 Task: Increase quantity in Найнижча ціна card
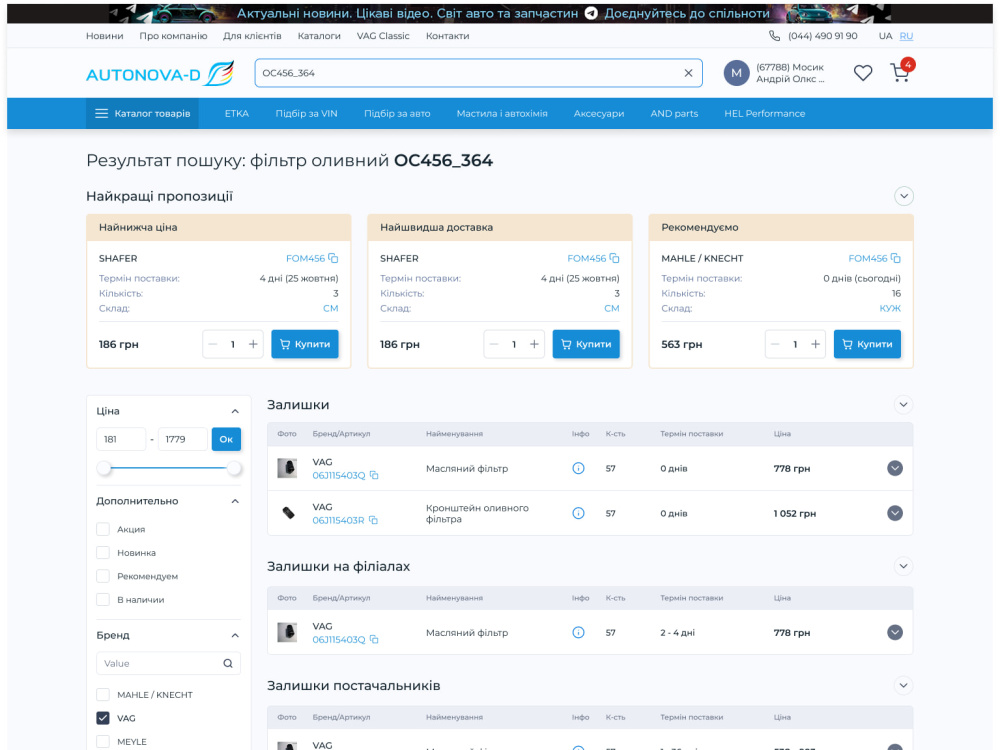[x=253, y=344]
